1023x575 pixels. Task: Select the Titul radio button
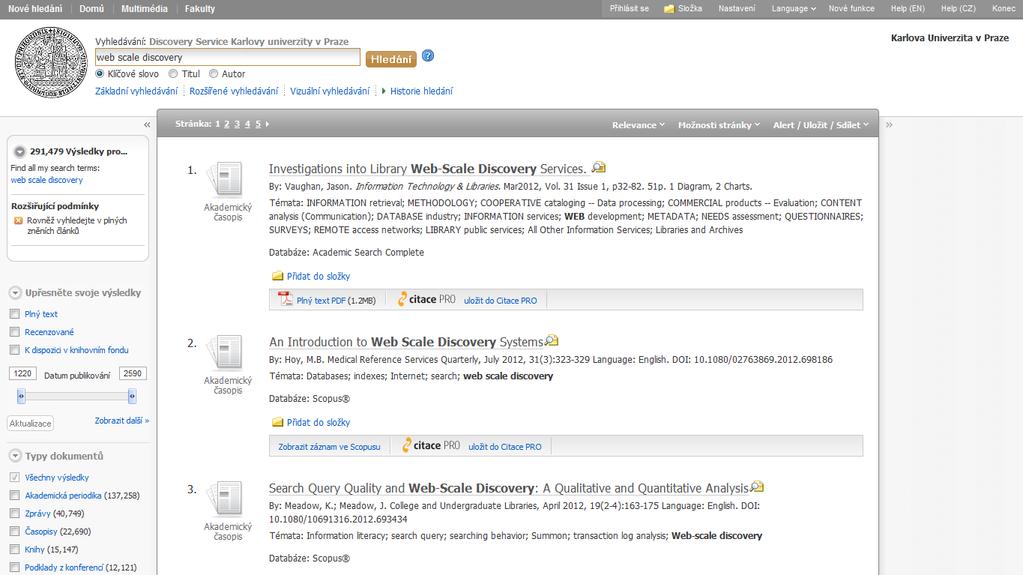point(173,74)
